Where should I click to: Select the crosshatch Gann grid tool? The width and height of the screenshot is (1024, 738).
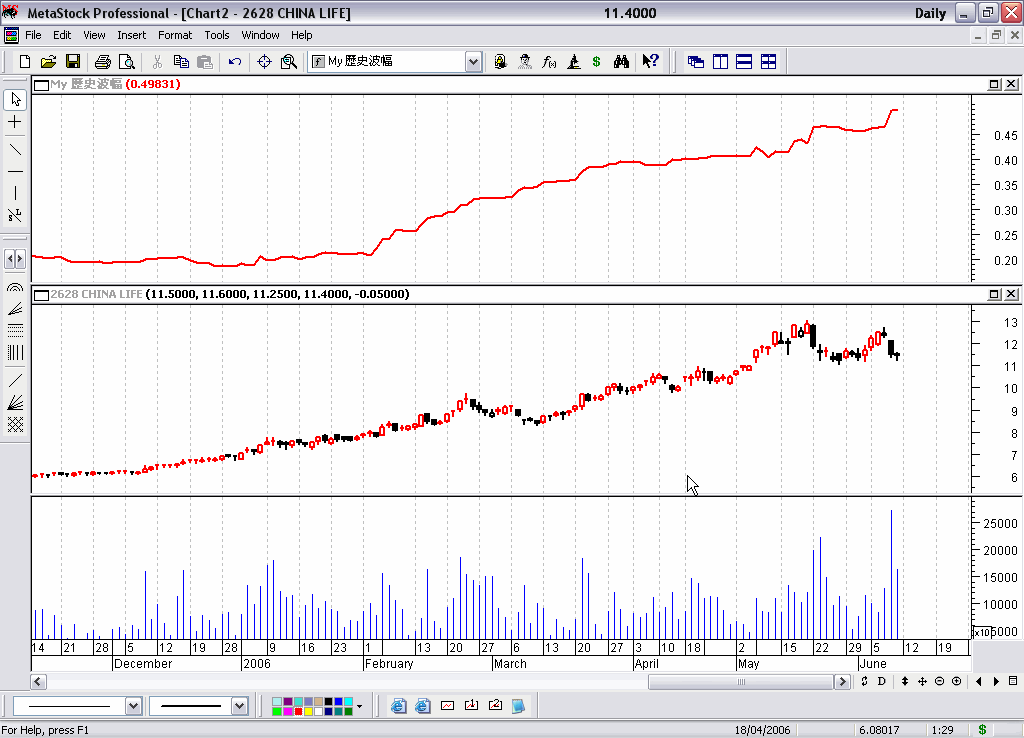click(x=15, y=425)
